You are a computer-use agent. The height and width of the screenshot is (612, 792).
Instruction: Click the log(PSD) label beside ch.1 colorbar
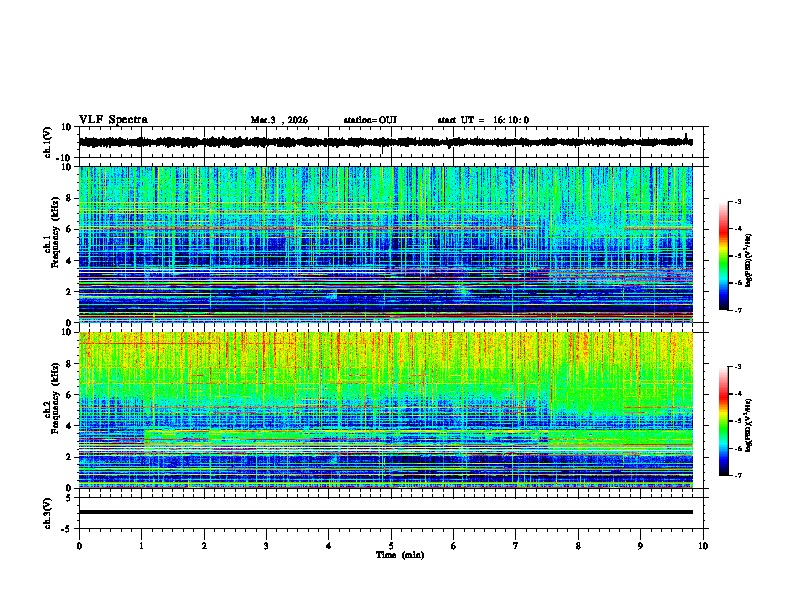click(749, 261)
